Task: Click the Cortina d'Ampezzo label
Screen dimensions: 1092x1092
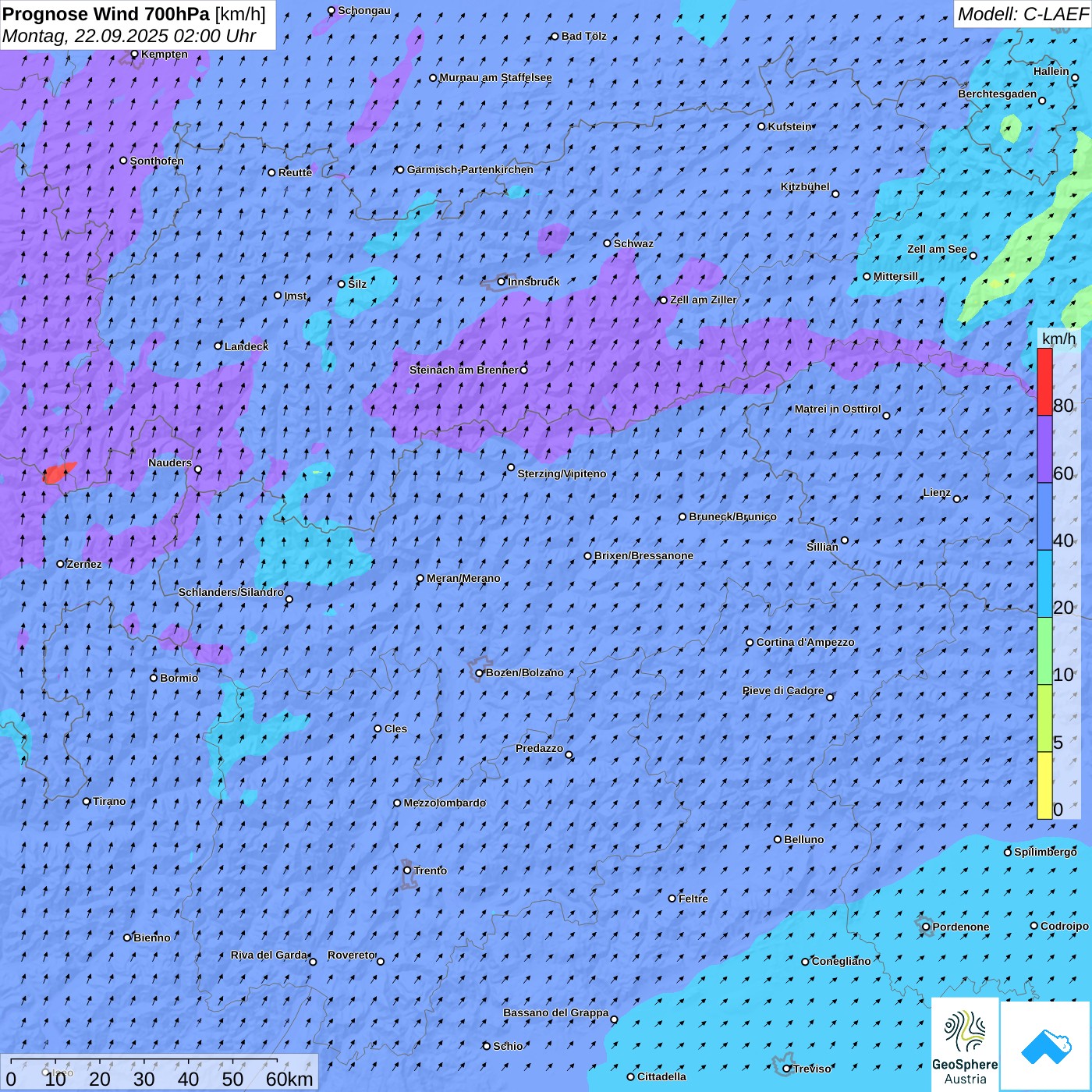Action: click(x=805, y=642)
